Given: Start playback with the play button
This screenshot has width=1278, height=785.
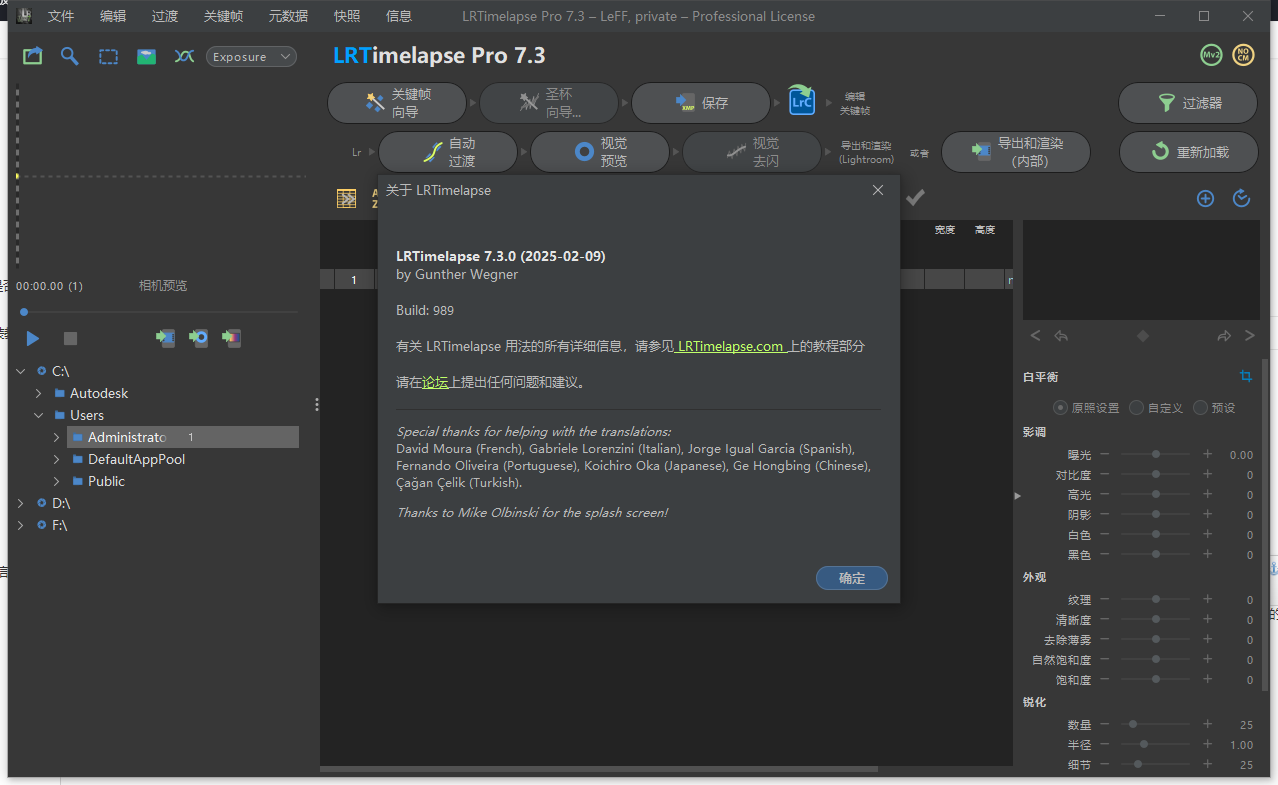Looking at the screenshot, I should pyautogui.click(x=33, y=339).
